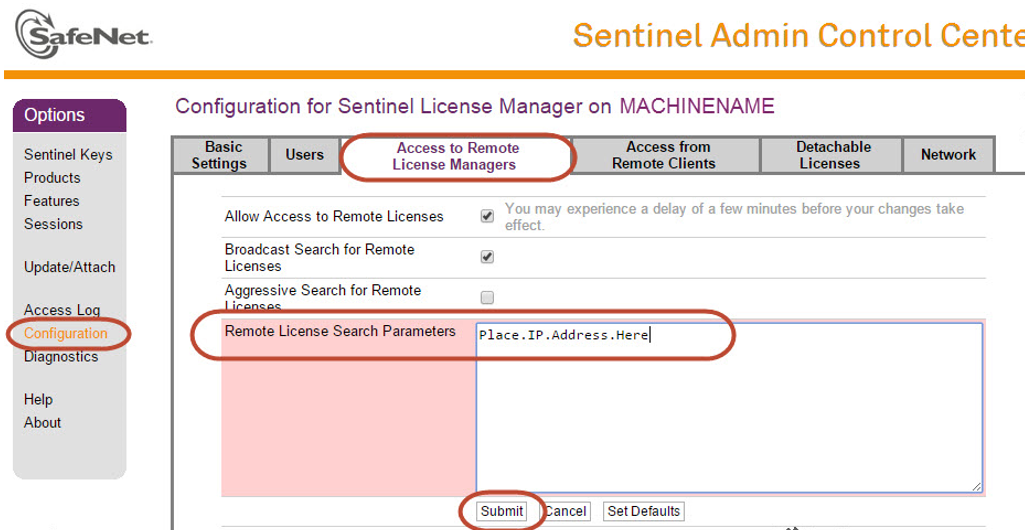Select Configuration in the sidebar
Image resolution: width=1025 pixels, height=530 pixels.
pyautogui.click(x=66, y=333)
